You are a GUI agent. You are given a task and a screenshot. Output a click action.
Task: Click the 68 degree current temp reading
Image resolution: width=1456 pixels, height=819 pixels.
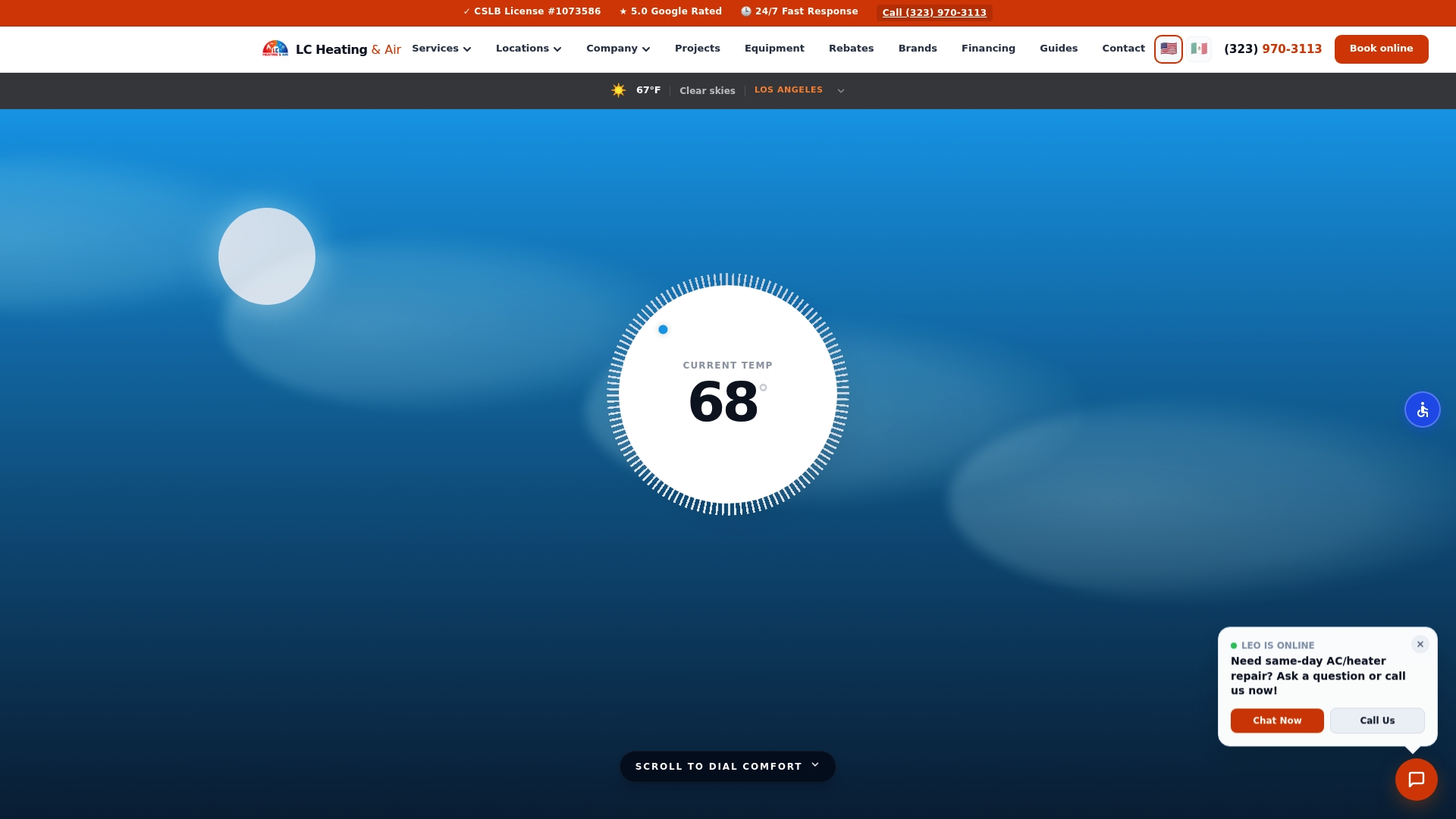[x=727, y=402]
